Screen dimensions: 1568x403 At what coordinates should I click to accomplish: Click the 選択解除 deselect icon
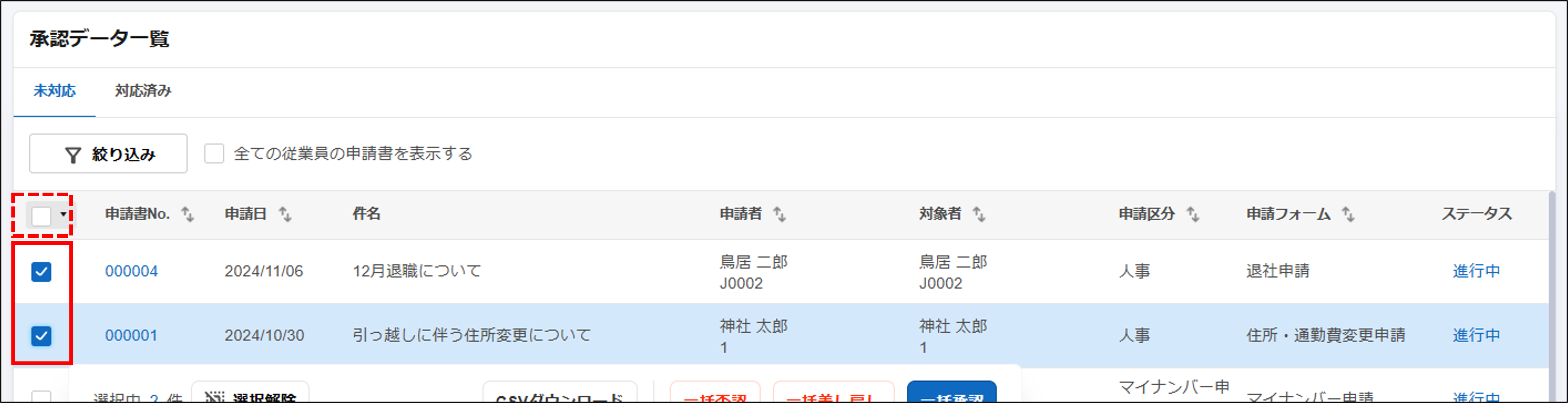tap(214, 397)
